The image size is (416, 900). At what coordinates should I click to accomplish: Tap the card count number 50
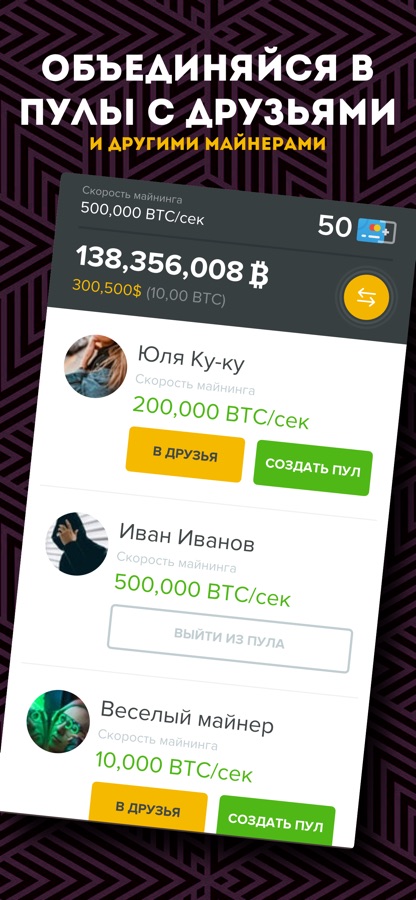coord(335,226)
